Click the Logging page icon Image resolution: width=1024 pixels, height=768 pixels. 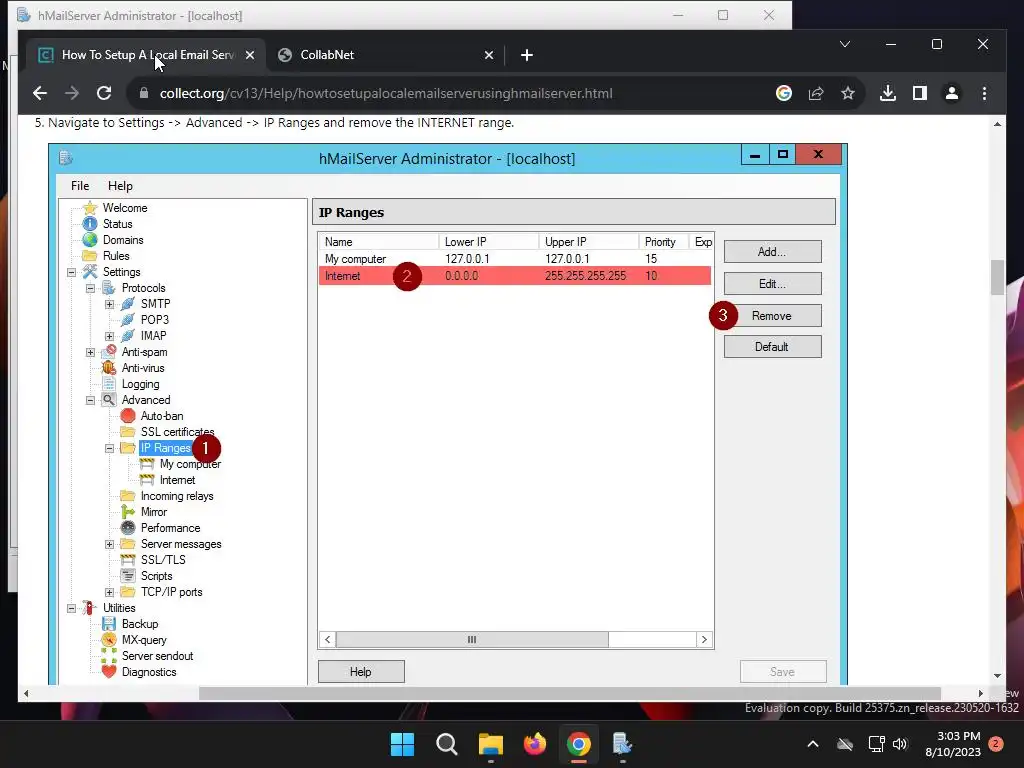109,384
